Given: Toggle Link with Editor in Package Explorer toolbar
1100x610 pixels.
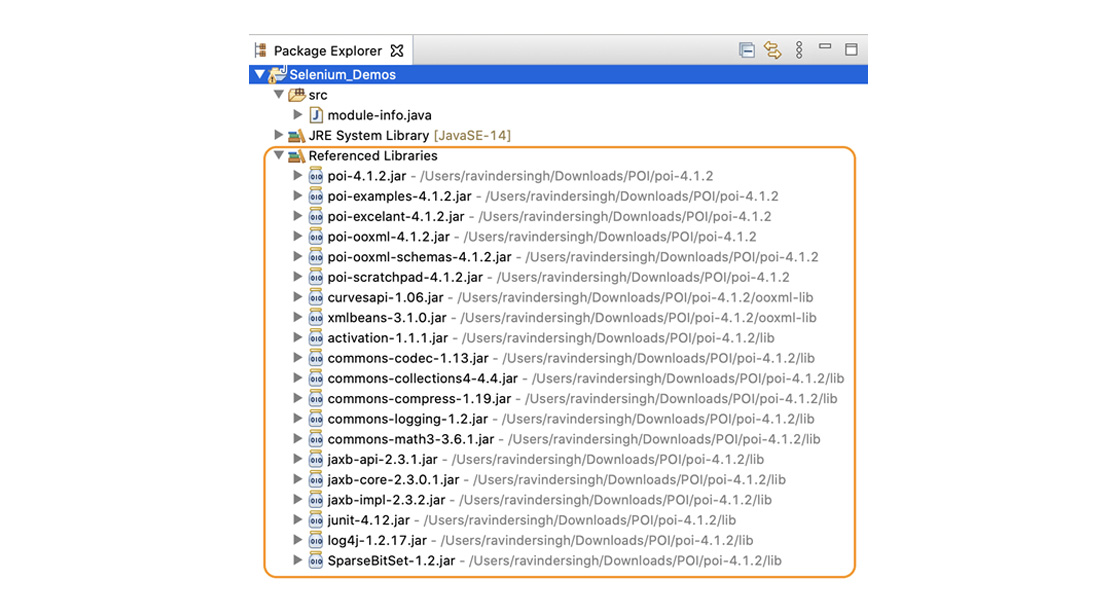Looking at the screenshot, I should (x=772, y=49).
